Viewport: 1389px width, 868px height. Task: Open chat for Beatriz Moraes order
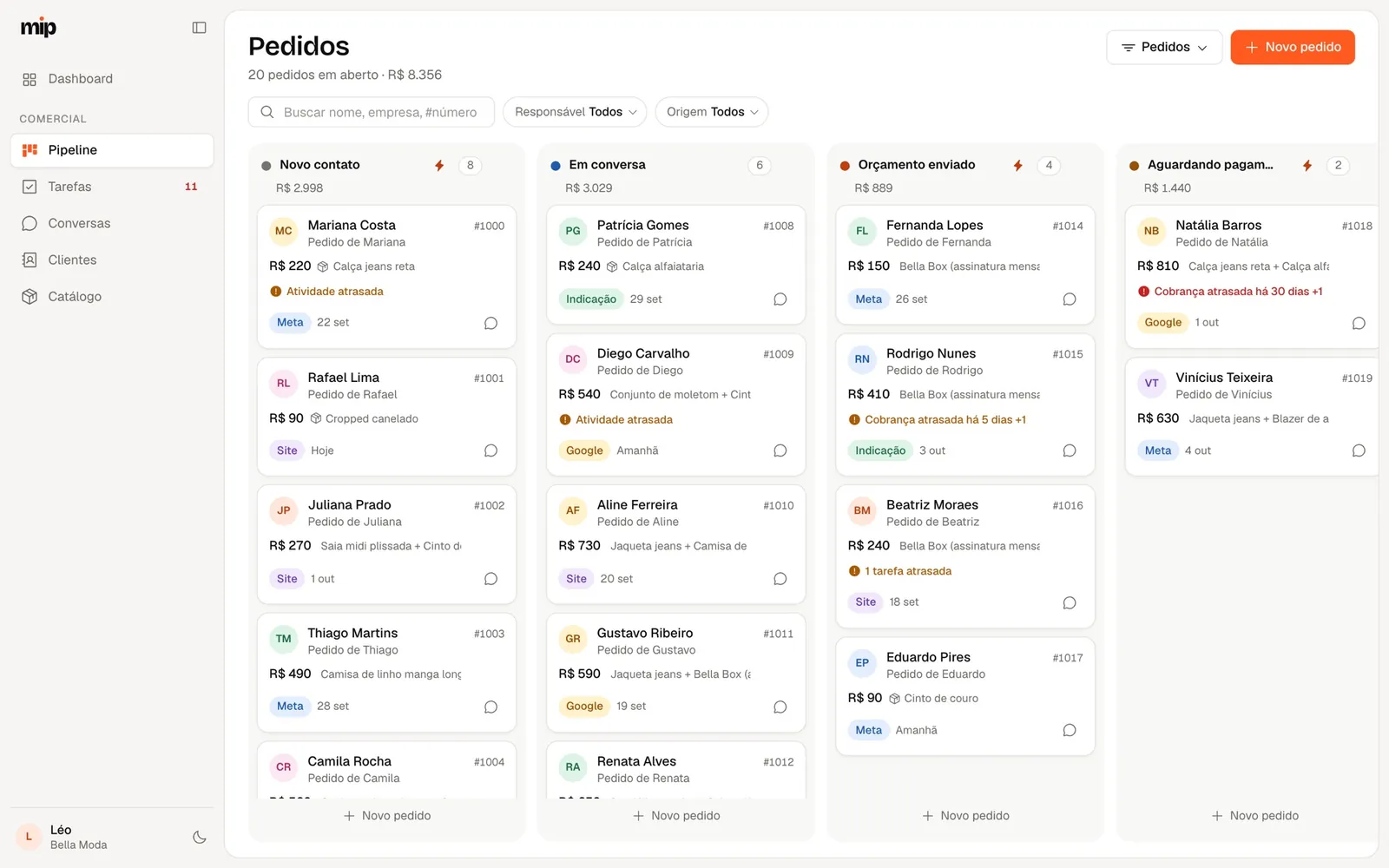(1070, 602)
